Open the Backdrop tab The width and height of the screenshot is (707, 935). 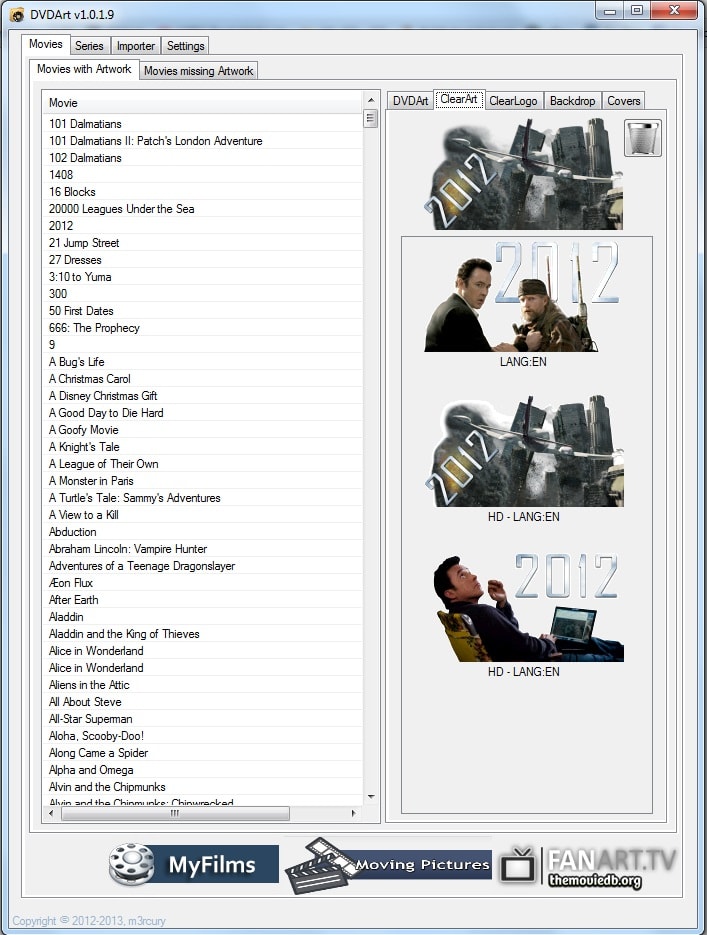572,101
